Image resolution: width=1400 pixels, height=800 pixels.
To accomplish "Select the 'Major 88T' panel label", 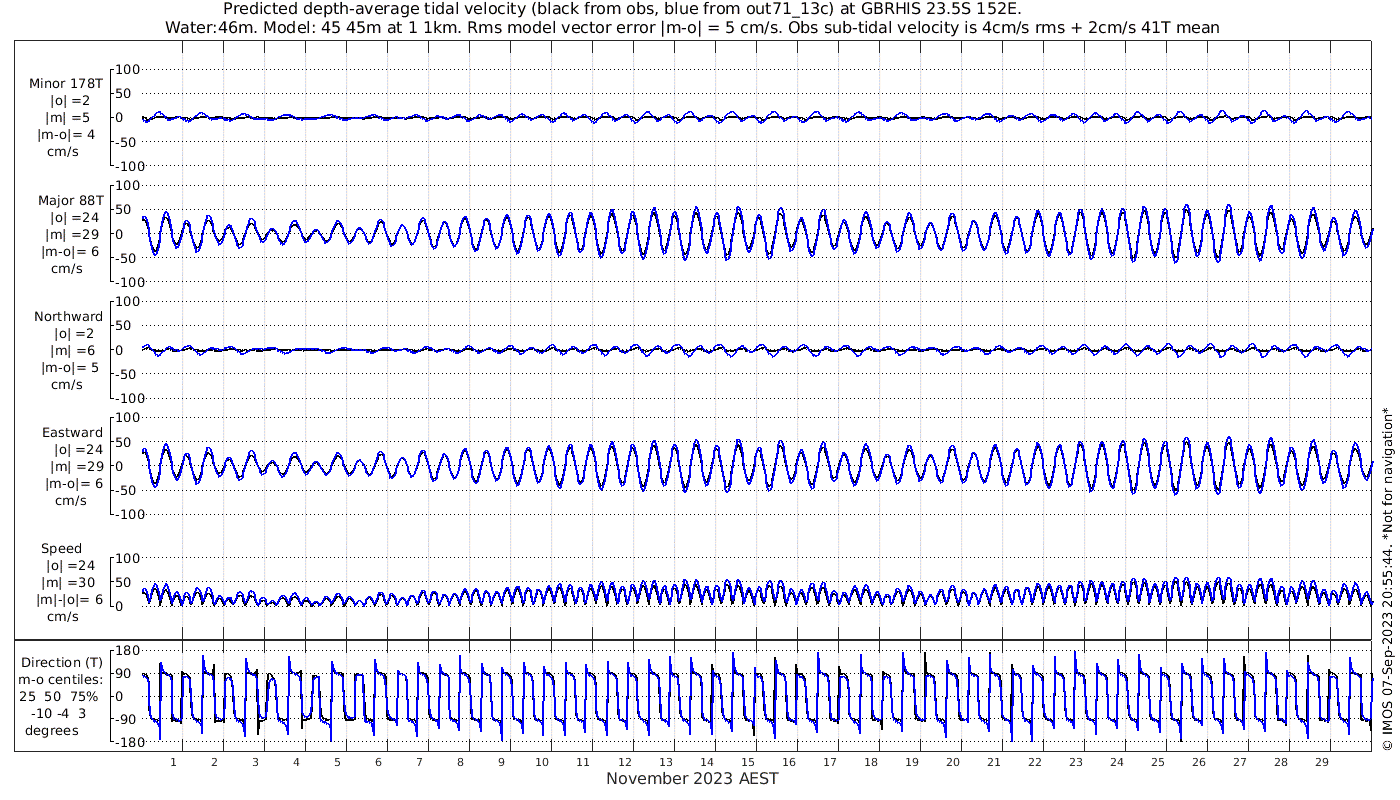I will point(70,200).
